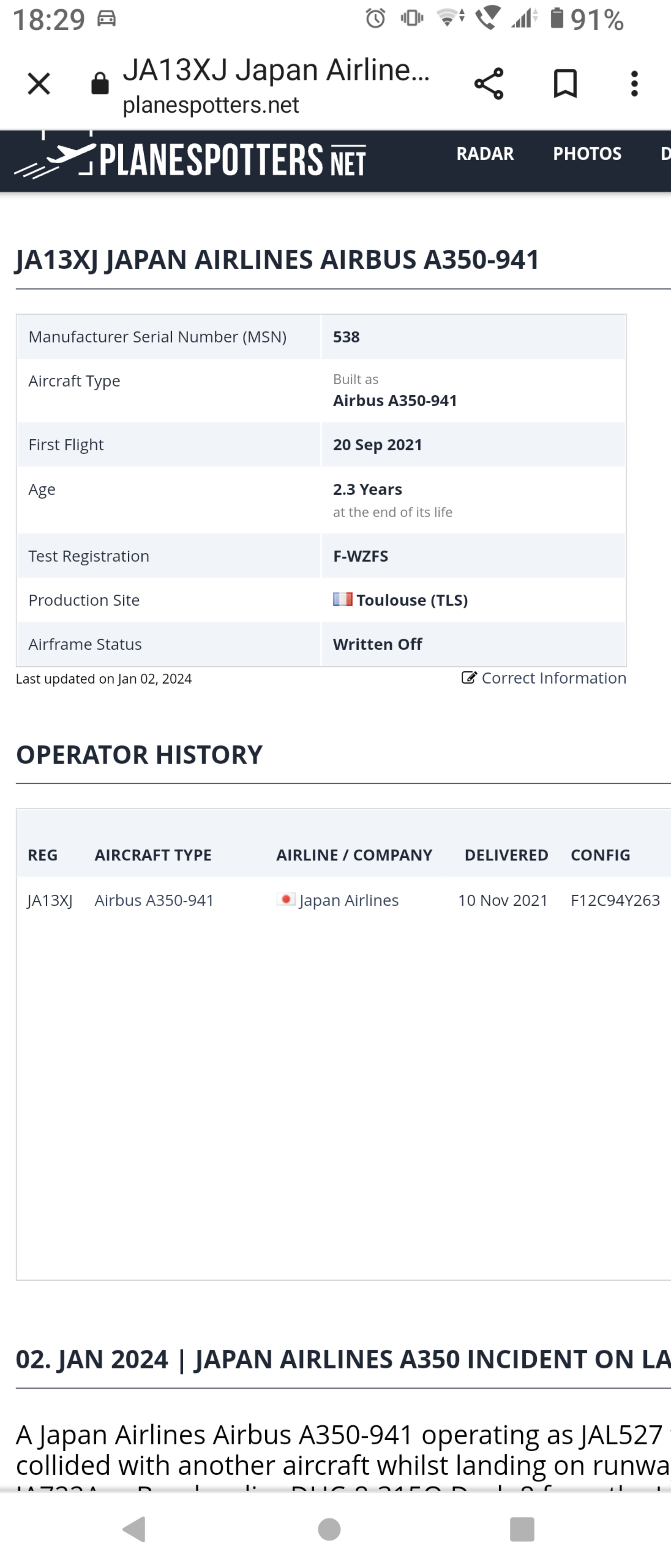Tap the Android back navigation button
The height and width of the screenshot is (1568, 671).
[x=134, y=1528]
